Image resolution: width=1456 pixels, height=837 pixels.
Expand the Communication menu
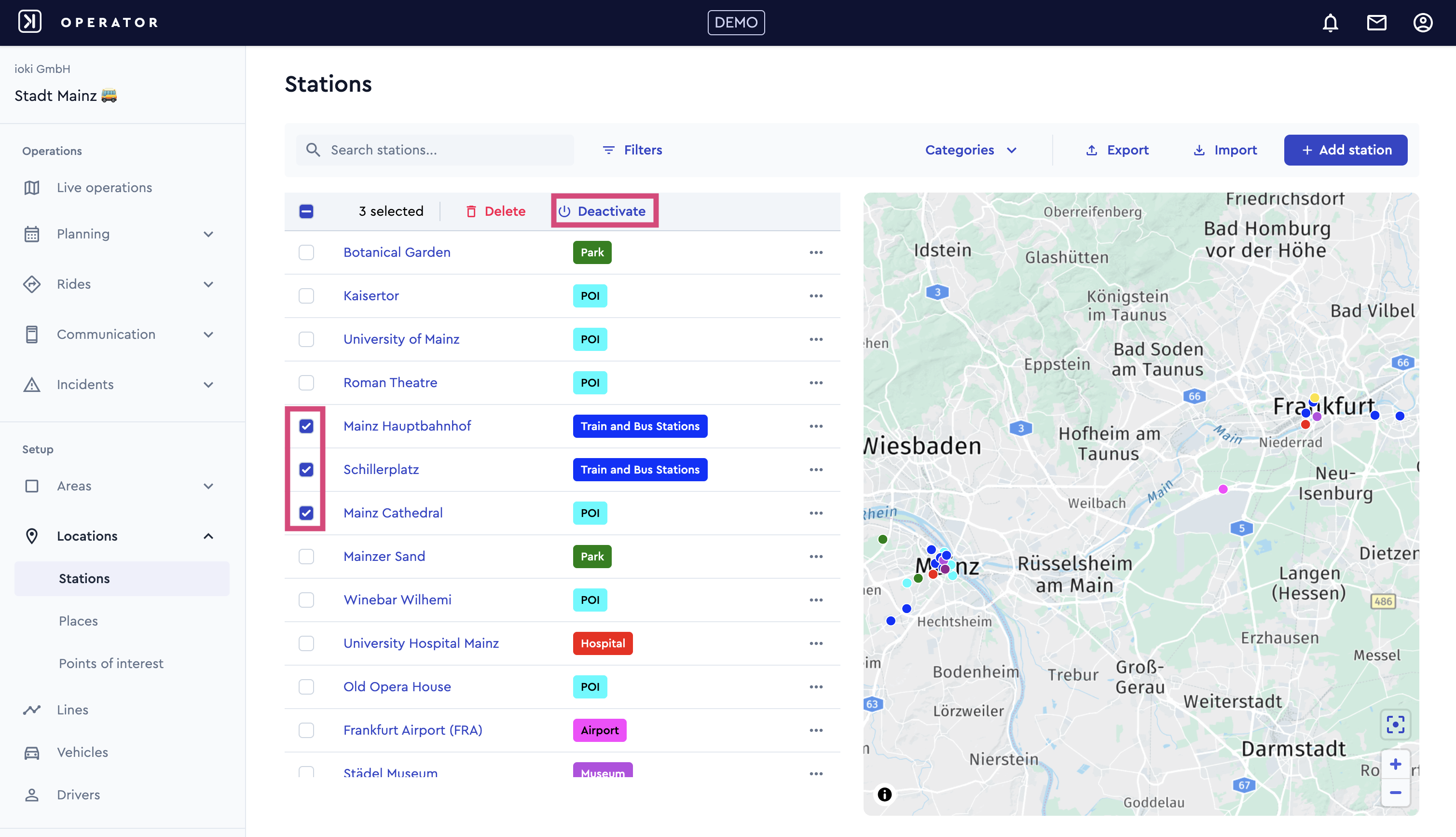[x=208, y=335]
